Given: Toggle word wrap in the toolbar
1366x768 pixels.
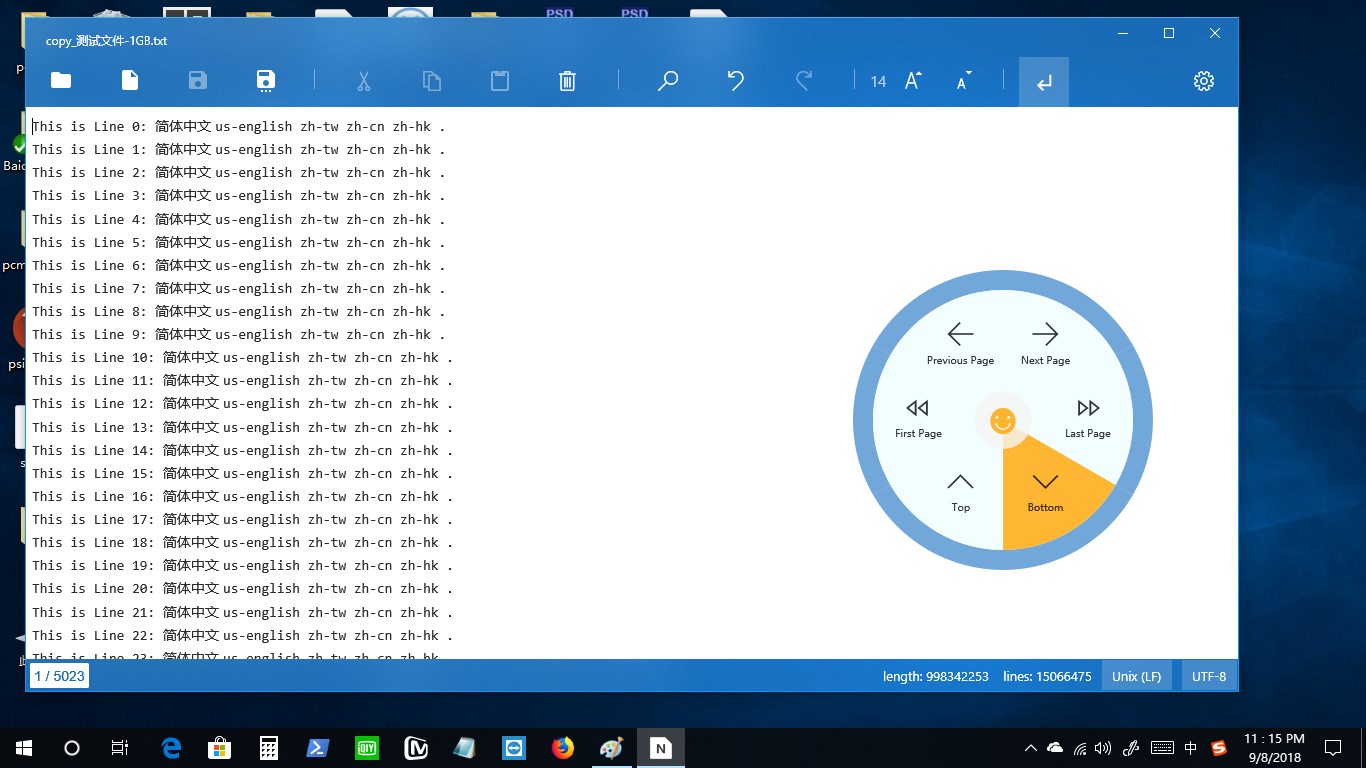Looking at the screenshot, I should (x=1044, y=82).
